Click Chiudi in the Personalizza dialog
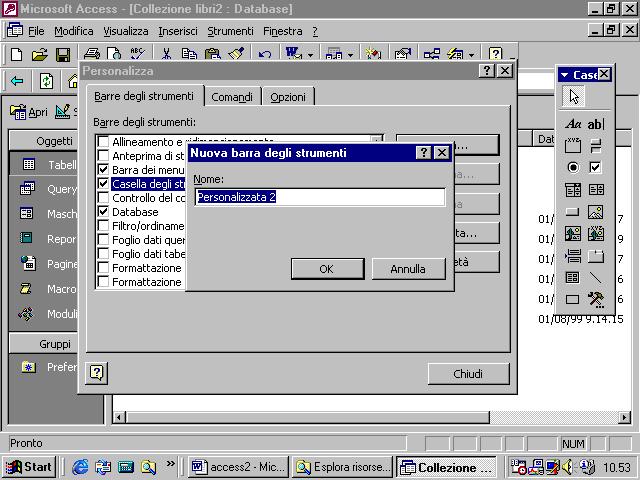 pos(468,373)
